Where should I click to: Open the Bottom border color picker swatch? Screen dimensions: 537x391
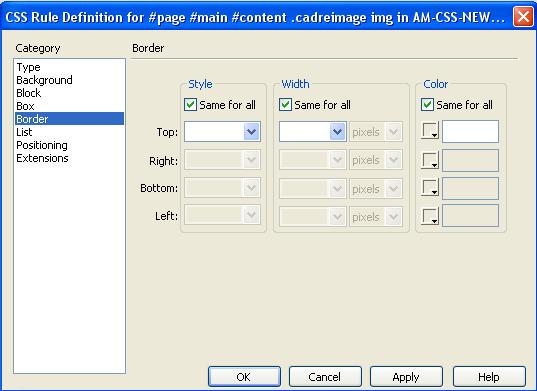click(430, 188)
